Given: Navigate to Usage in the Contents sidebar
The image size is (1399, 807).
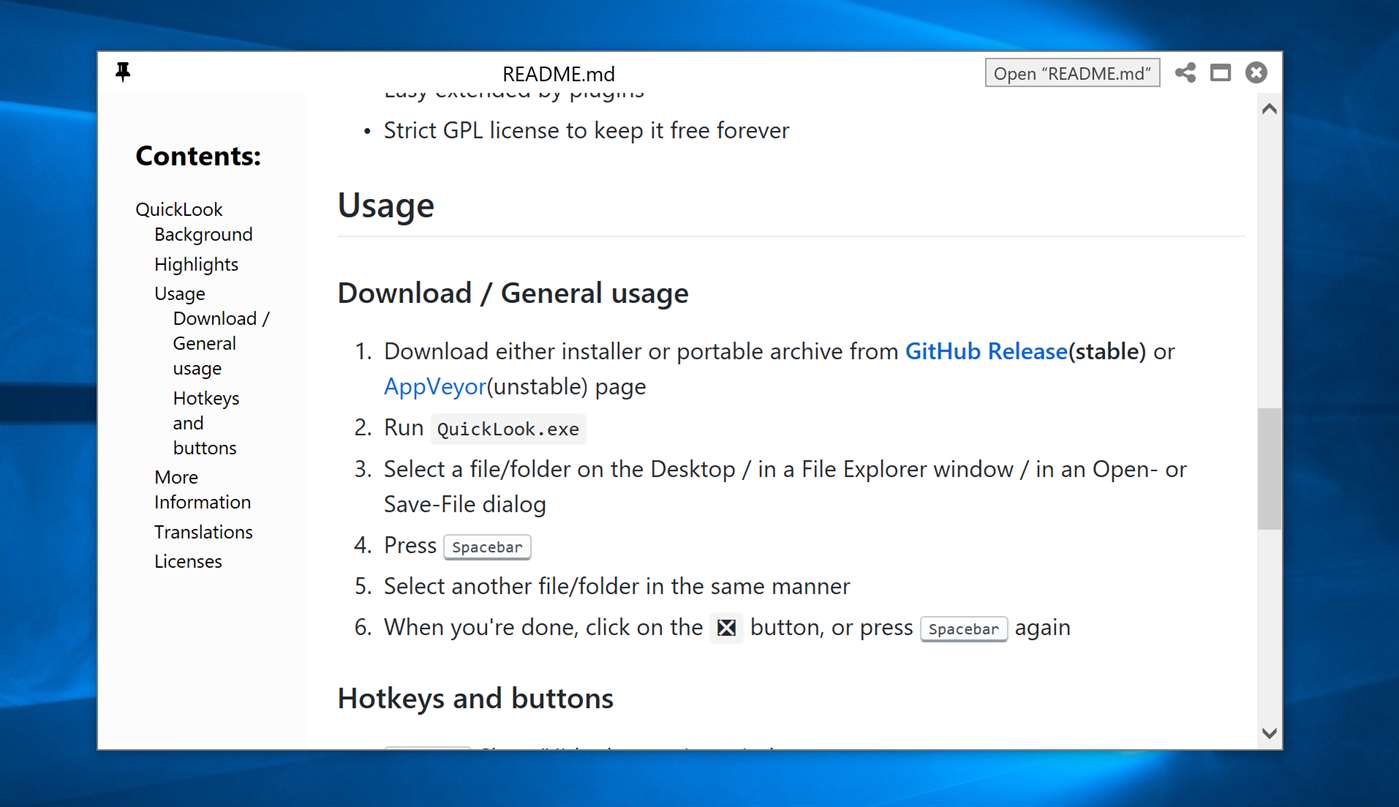Looking at the screenshot, I should click(x=179, y=293).
